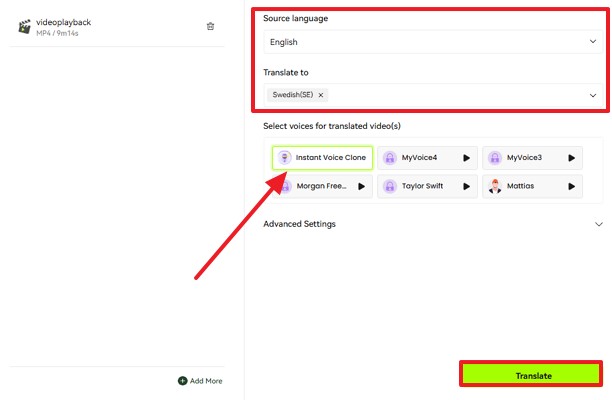Click the Add More link
The width and height of the screenshot is (612, 400).
pyautogui.click(x=200, y=380)
